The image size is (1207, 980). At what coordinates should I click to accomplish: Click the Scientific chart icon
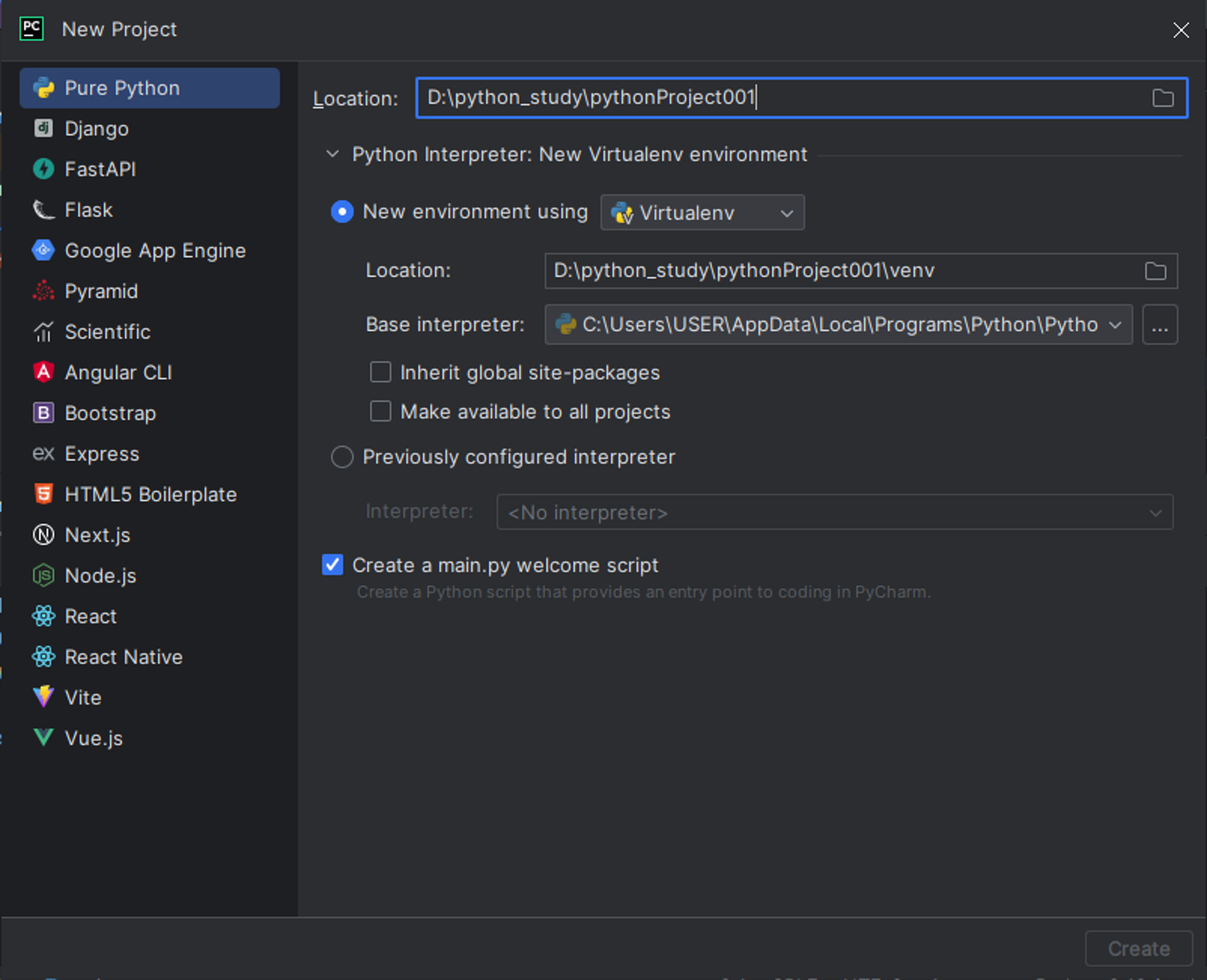click(43, 332)
